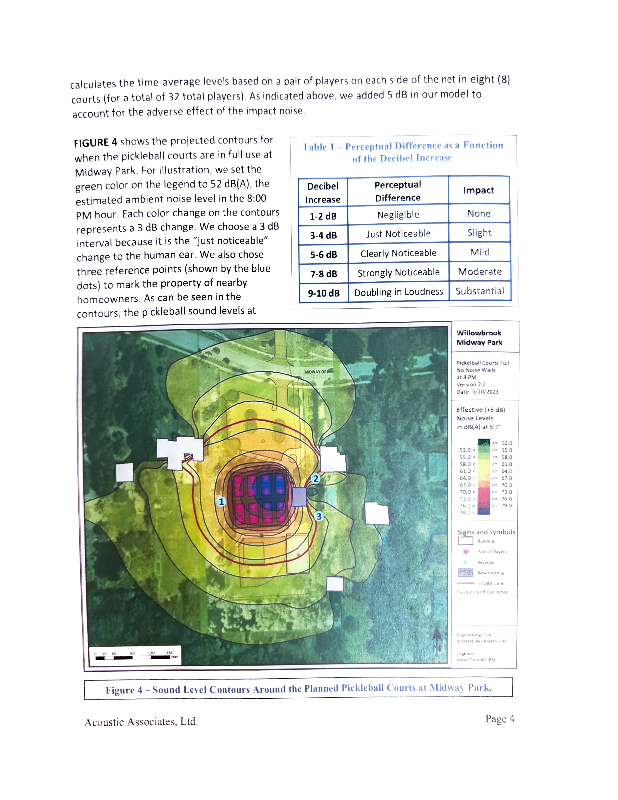Click the 'None' impact cell

click(479, 214)
